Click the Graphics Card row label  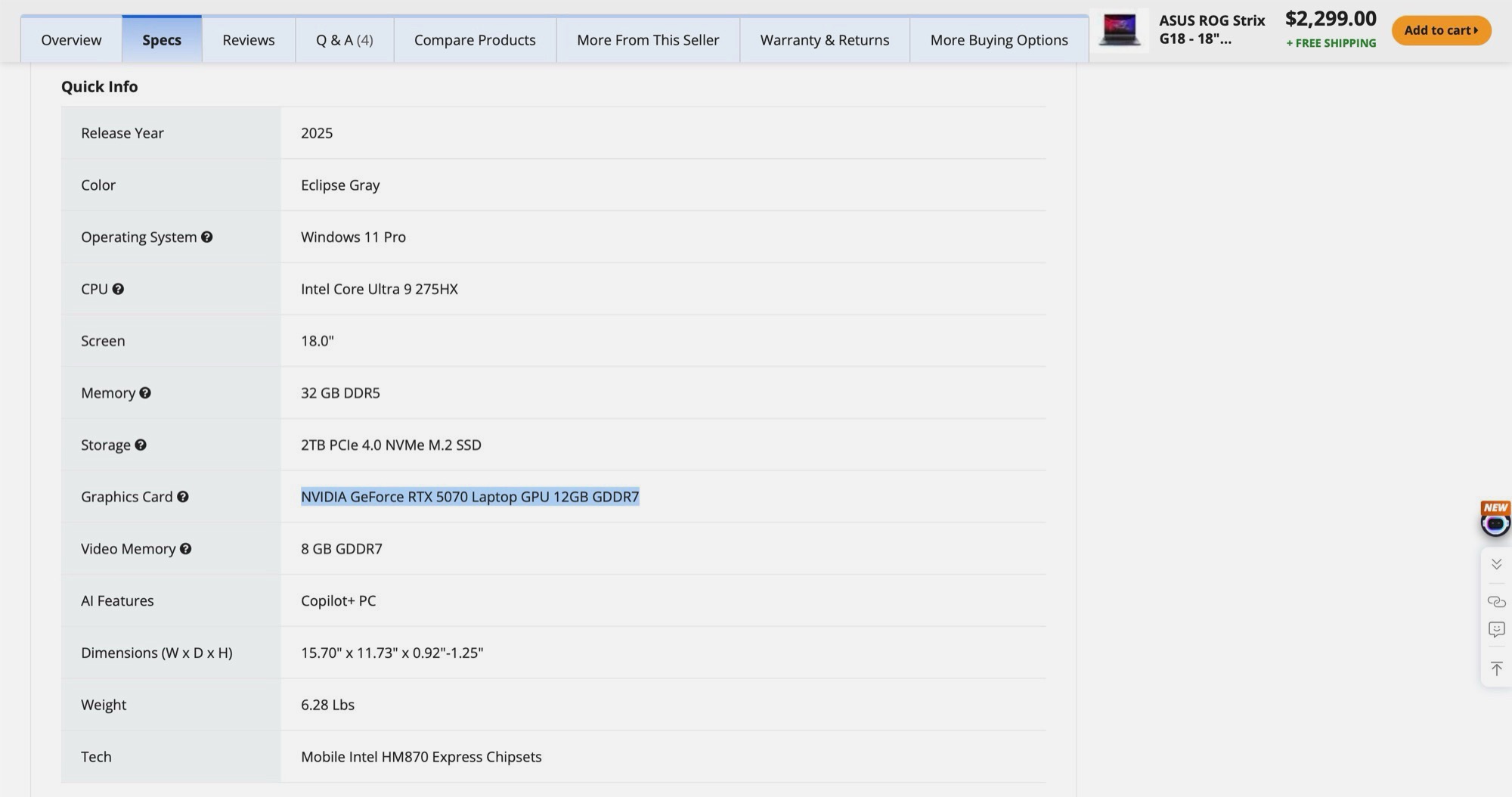click(x=127, y=497)
